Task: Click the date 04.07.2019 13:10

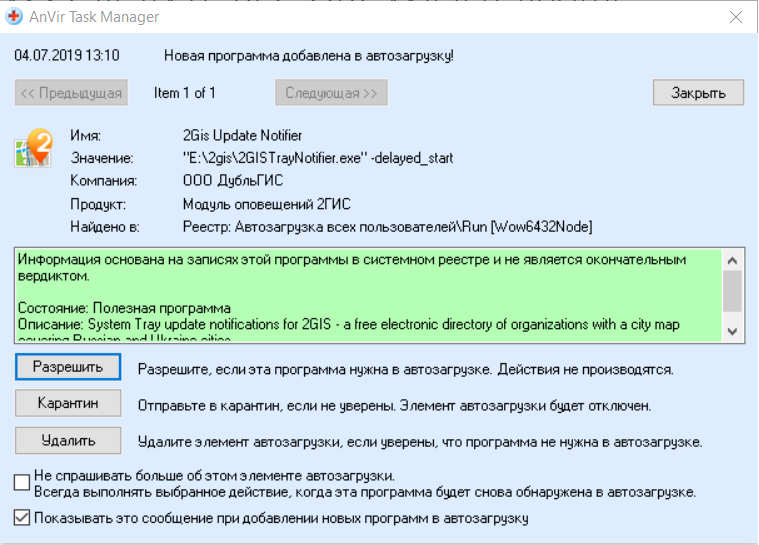Action: tap(67, 55)
